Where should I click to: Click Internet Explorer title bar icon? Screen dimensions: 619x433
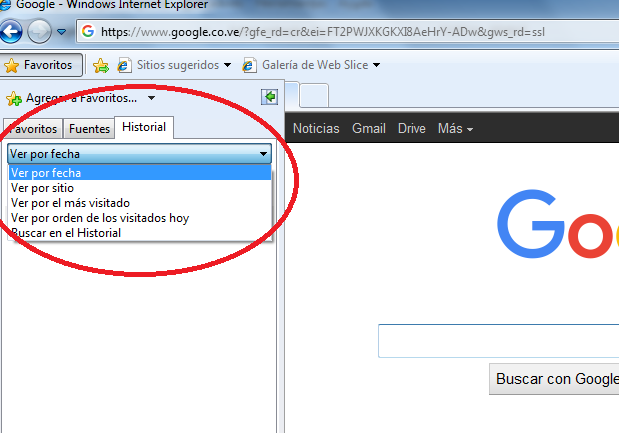click(5, 4)
